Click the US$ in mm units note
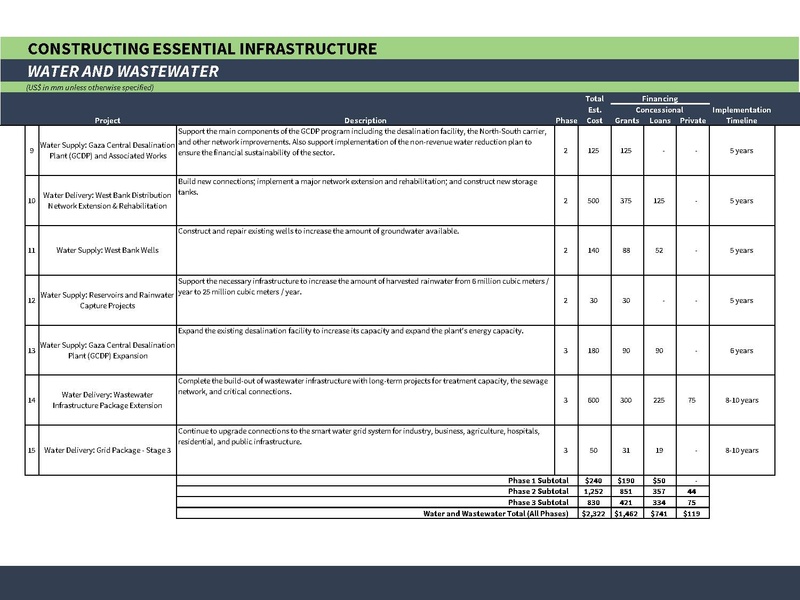 click(90, 88)
